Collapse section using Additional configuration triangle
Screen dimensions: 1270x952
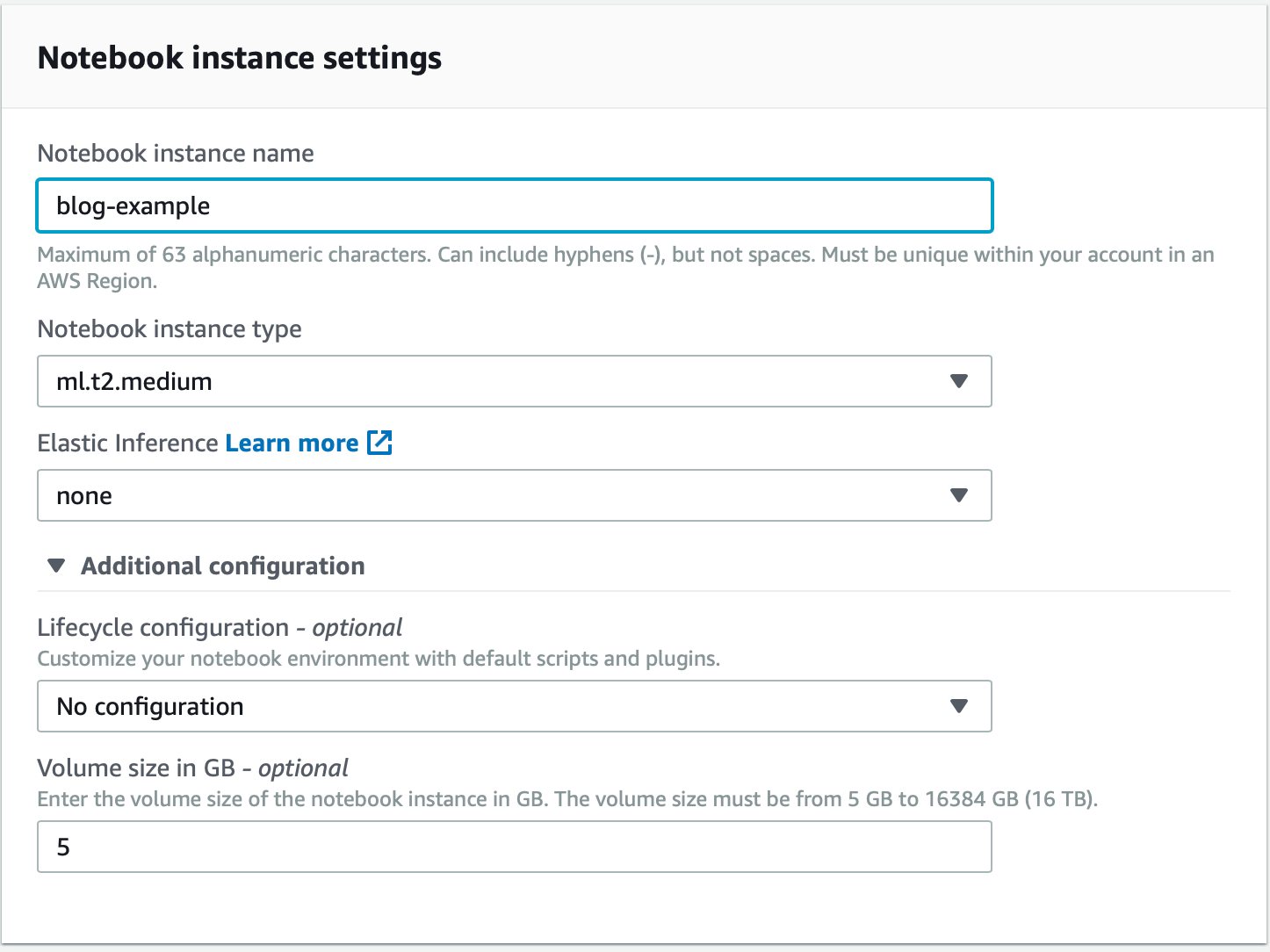57,566
